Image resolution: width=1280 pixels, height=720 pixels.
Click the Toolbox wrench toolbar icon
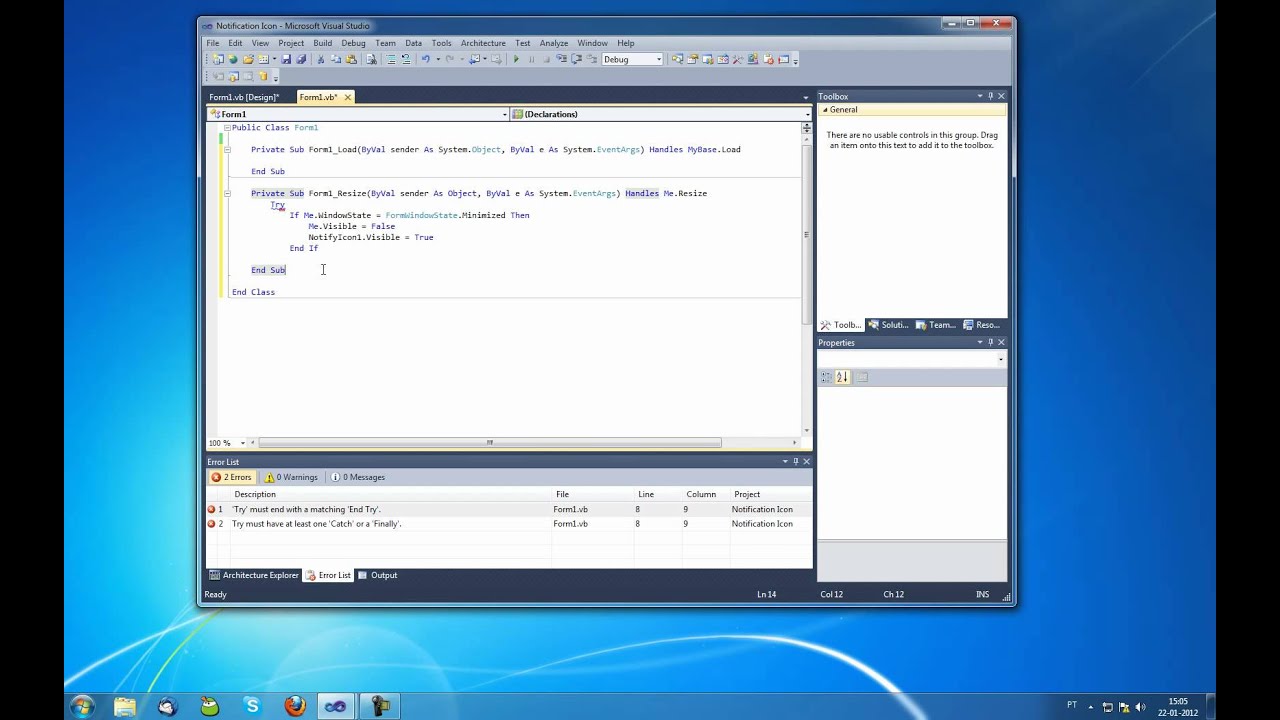pyautogui.click(x=737, y=59)
